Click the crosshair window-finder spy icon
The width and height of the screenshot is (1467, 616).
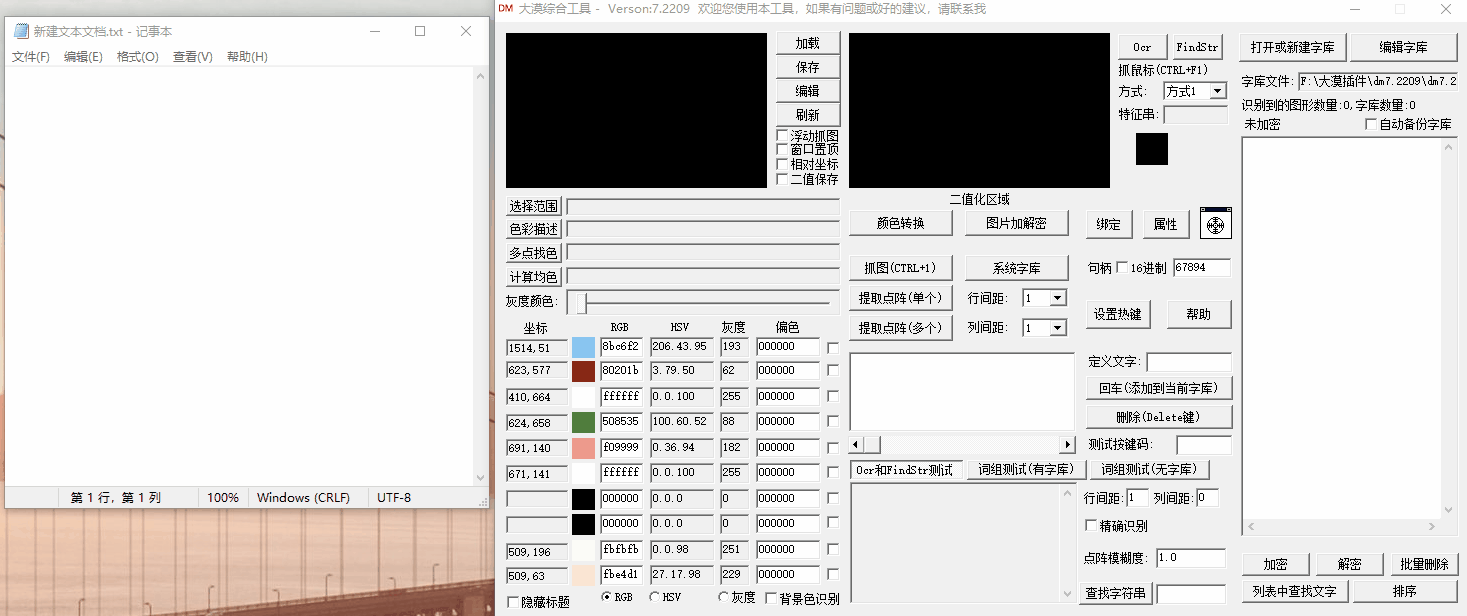(x=1215, y=222)
